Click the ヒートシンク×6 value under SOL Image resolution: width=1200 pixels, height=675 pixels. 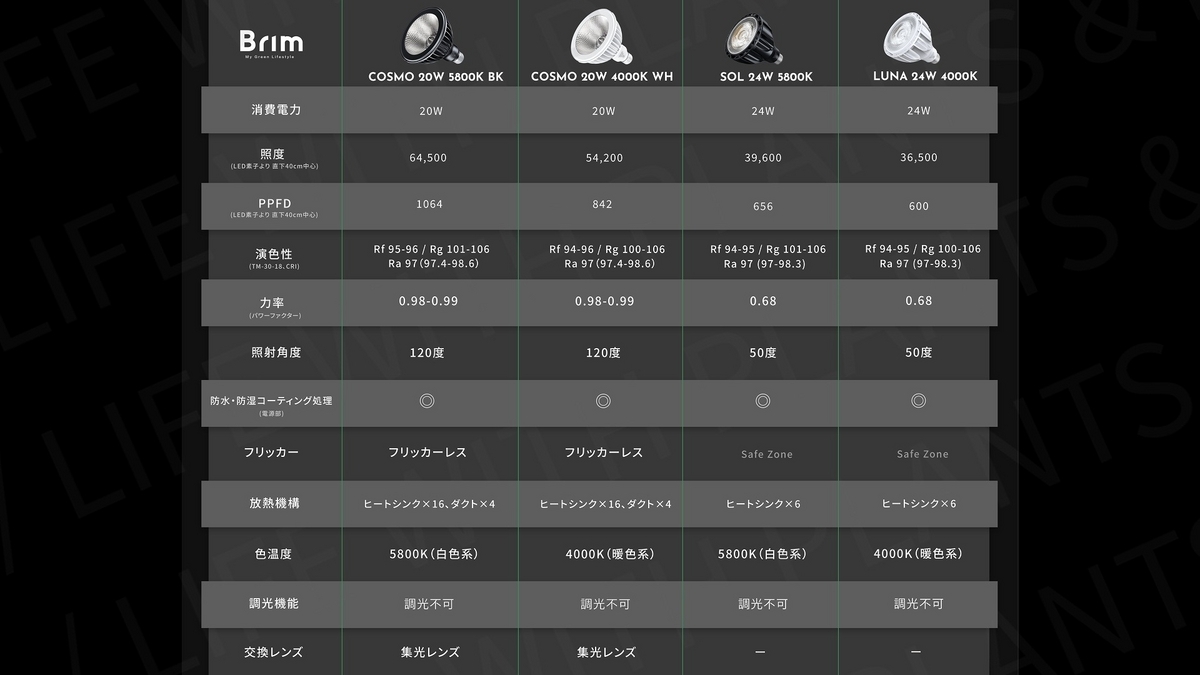click(763, 504)
